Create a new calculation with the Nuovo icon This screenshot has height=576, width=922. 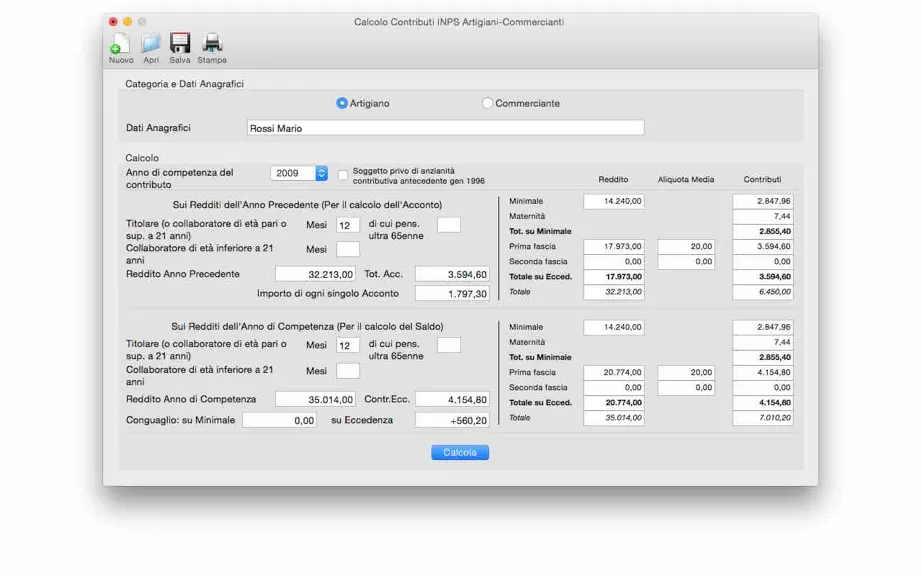pyautogui.click(x=121, y=48)
